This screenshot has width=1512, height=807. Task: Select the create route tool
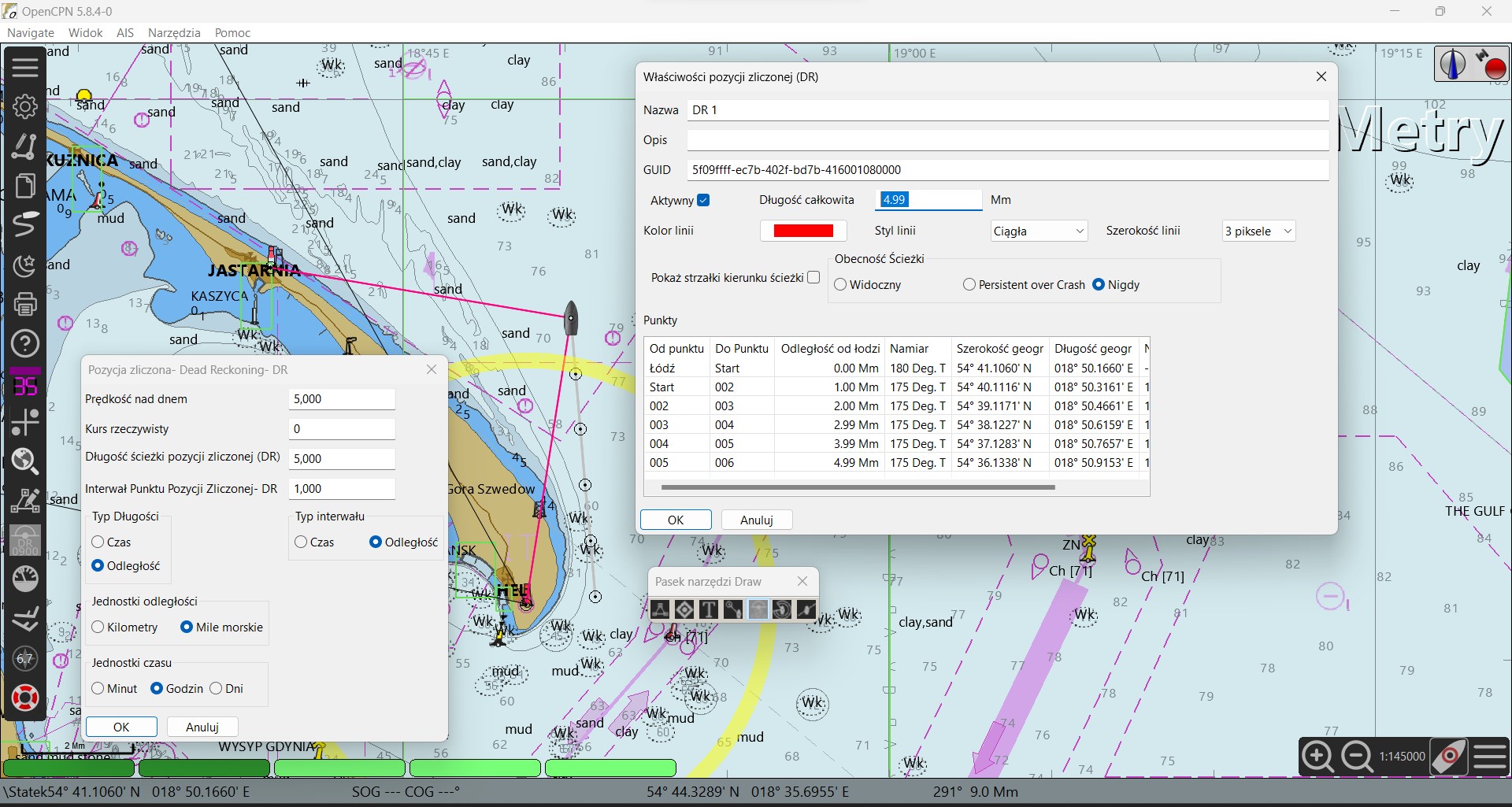coord(25,146)
